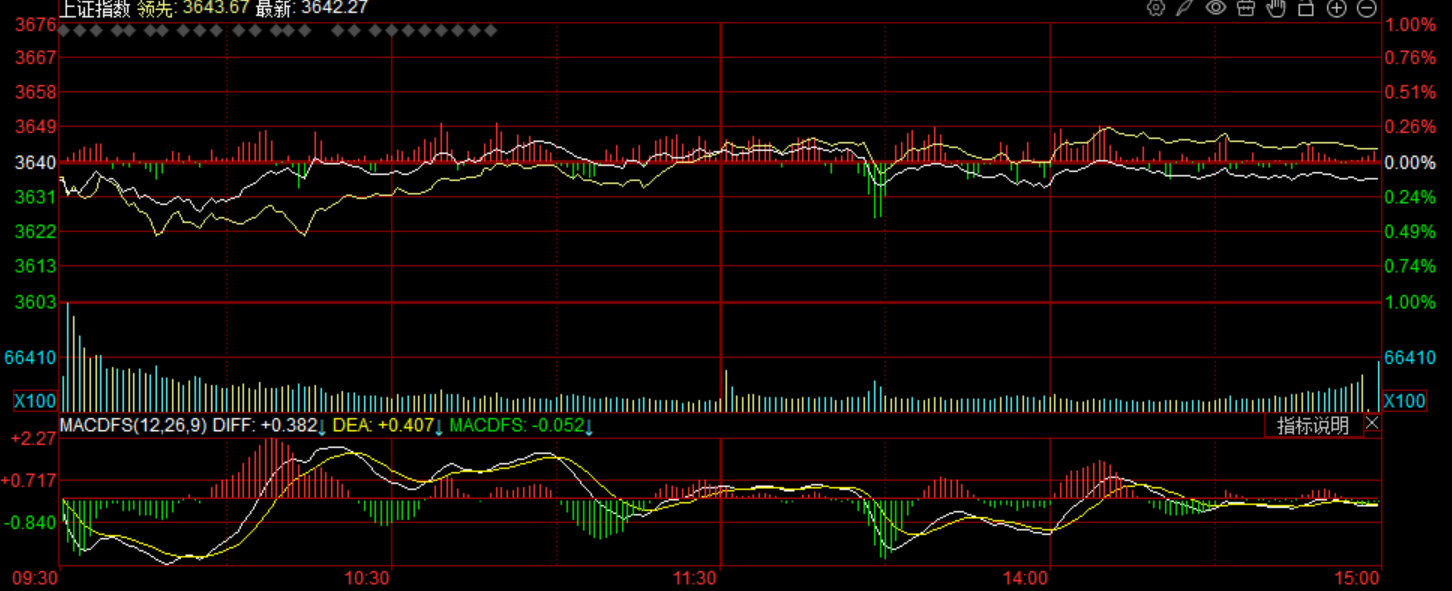The image size is (1452, 591).
Task: Click the red 0.51% percent label
Action: (1410, 92)
